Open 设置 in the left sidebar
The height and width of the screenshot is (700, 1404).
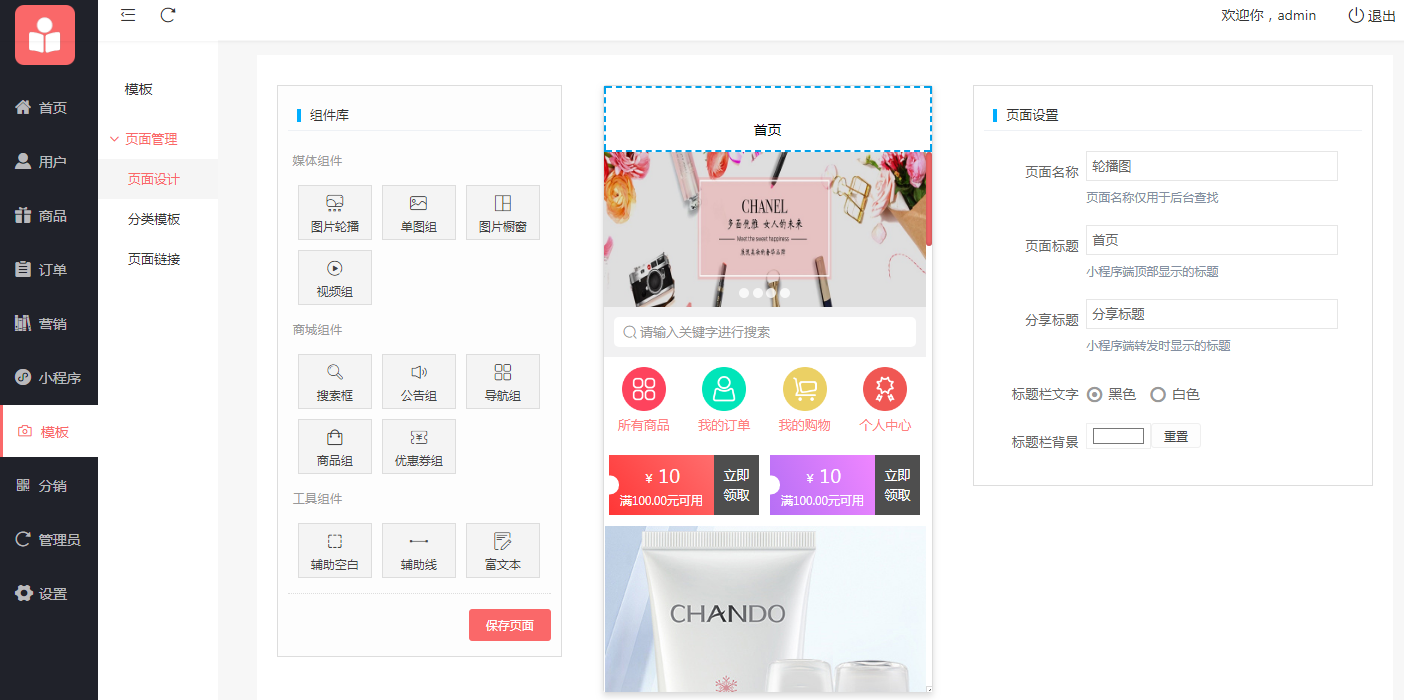pos(49,594)
